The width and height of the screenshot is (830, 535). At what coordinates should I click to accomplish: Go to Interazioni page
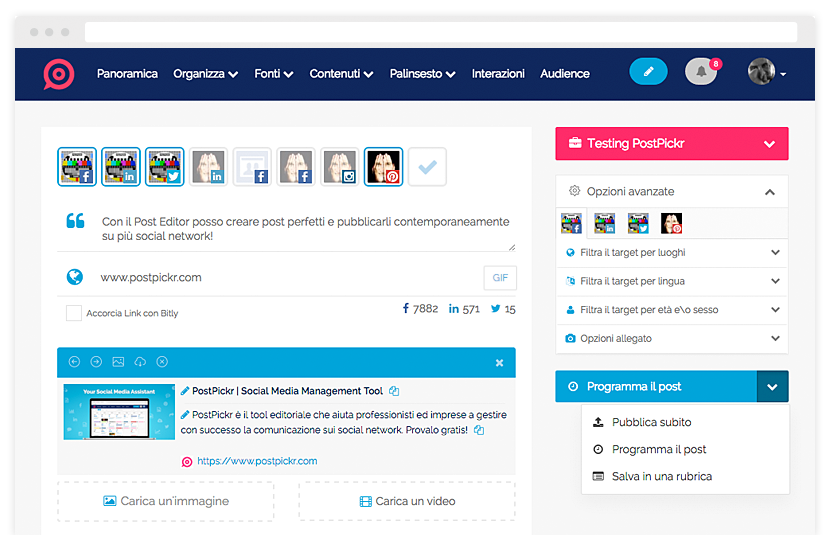498,74
